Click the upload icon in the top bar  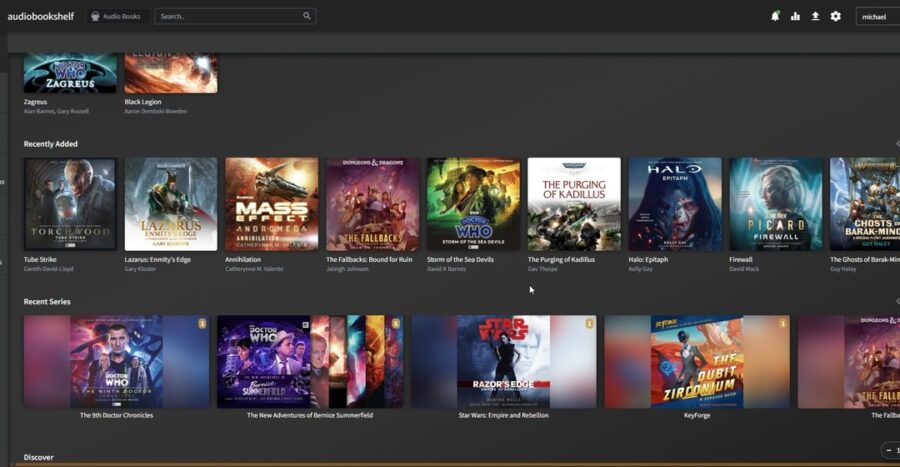(x=815, y=16)
